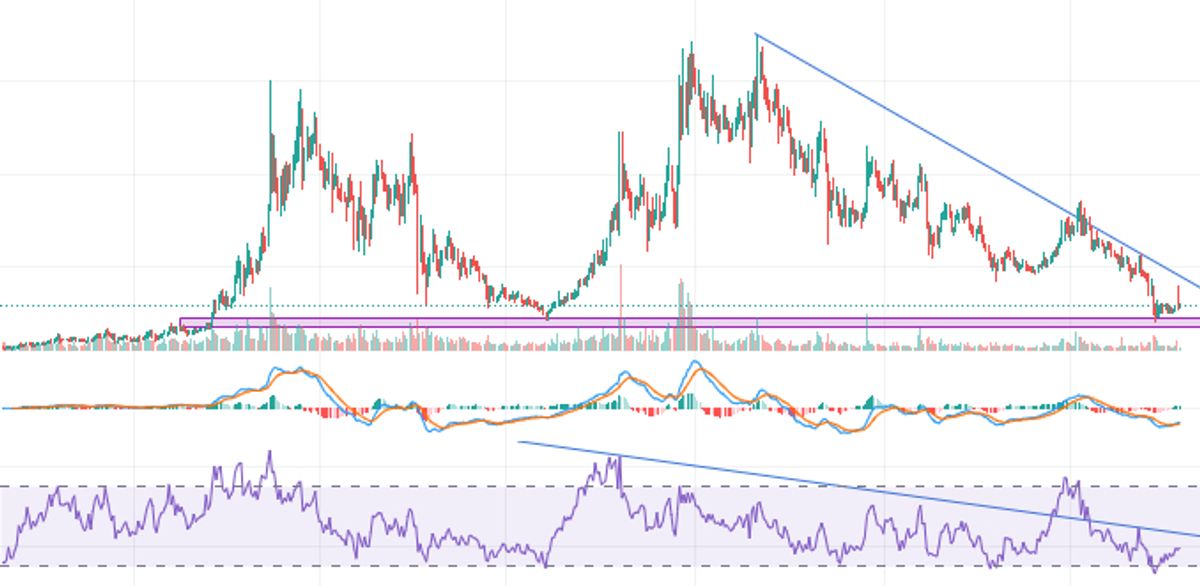Click the left edge of the purple support rectangle
The image size is (1200, 586).
181,323
